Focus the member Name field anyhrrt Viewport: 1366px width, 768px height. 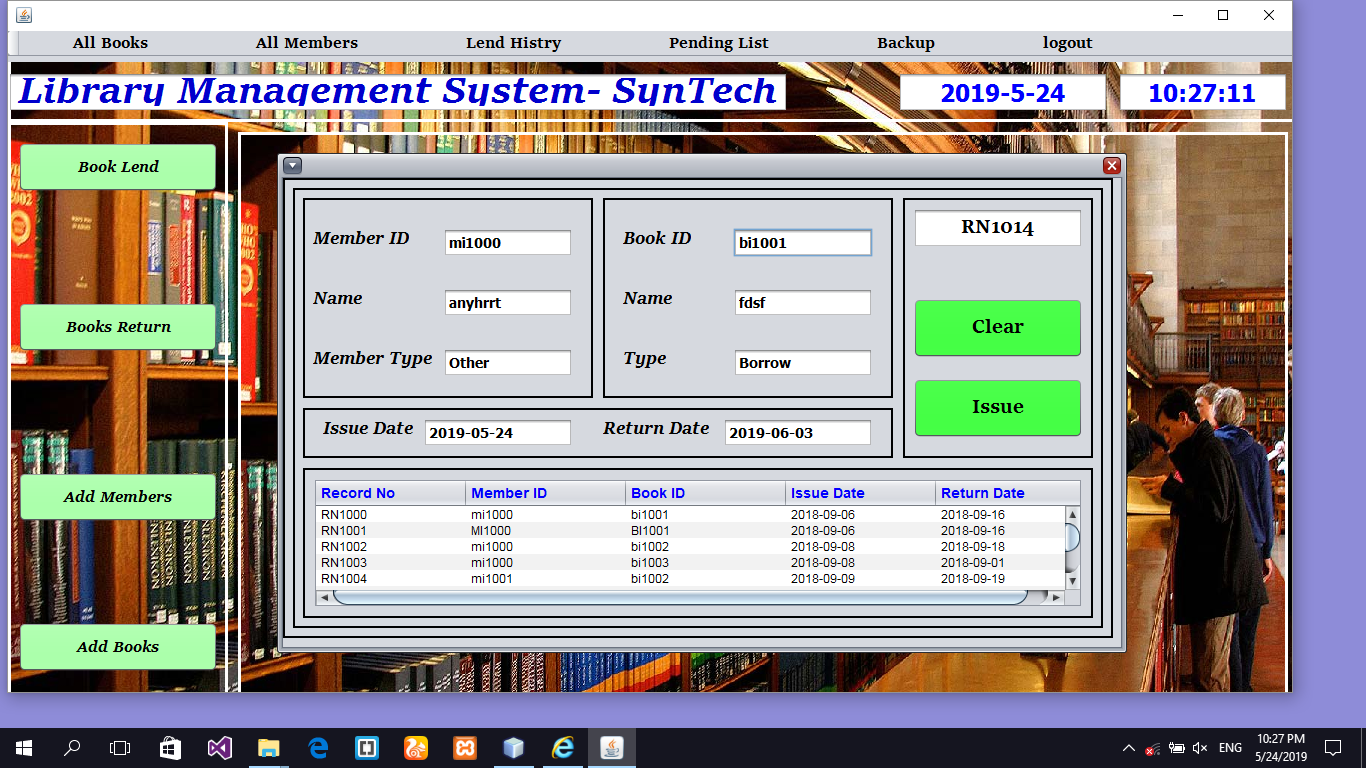point(508,303)
